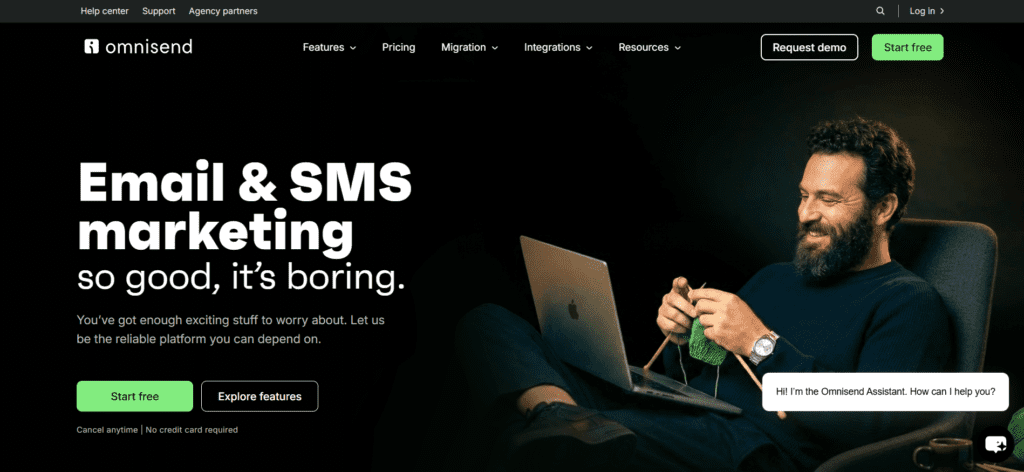Visit the Agency partners page

coord(223,11)
